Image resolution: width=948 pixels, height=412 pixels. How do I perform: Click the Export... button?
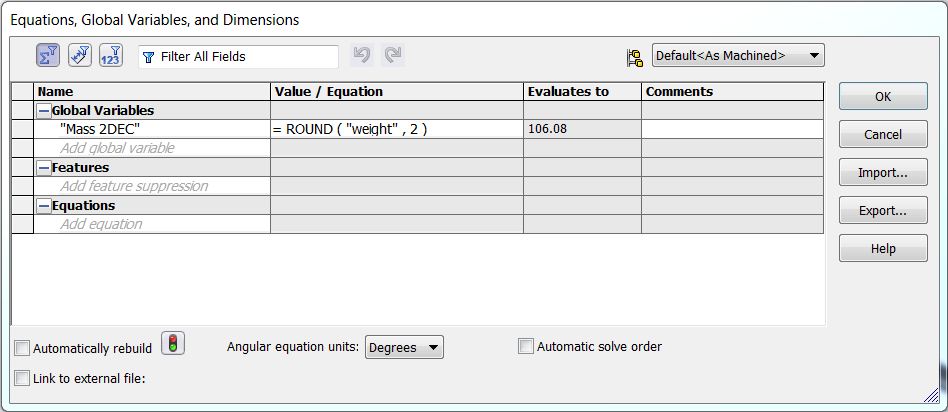pos(883,211)
